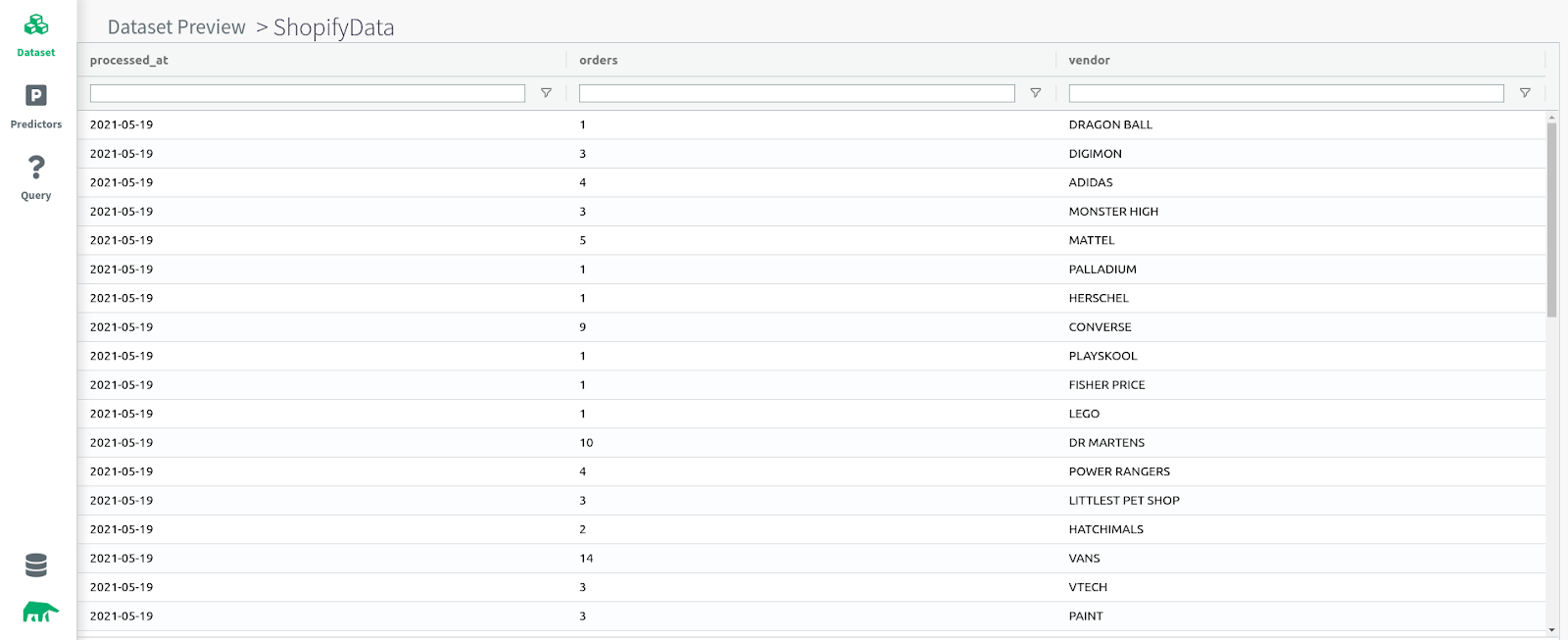This screenshot has height=640, width=1568.
Task: Sort by vendor column header
Action: pos(1089,60)
